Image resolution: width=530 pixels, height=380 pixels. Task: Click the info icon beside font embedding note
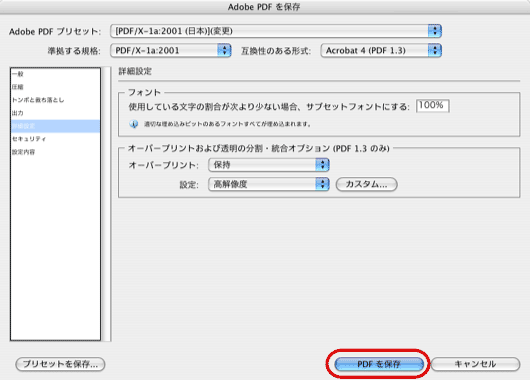[x=134, y=124]
